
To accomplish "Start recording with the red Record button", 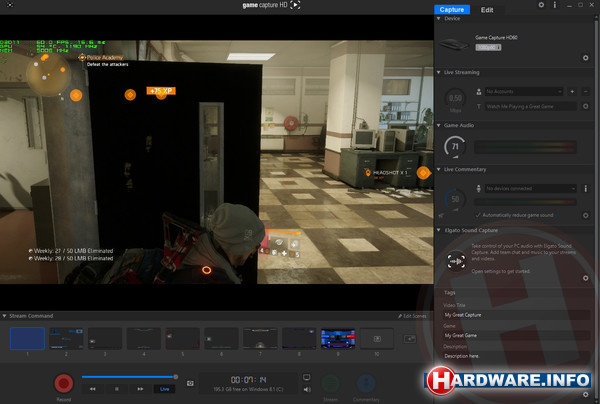I will click(64, 383).
